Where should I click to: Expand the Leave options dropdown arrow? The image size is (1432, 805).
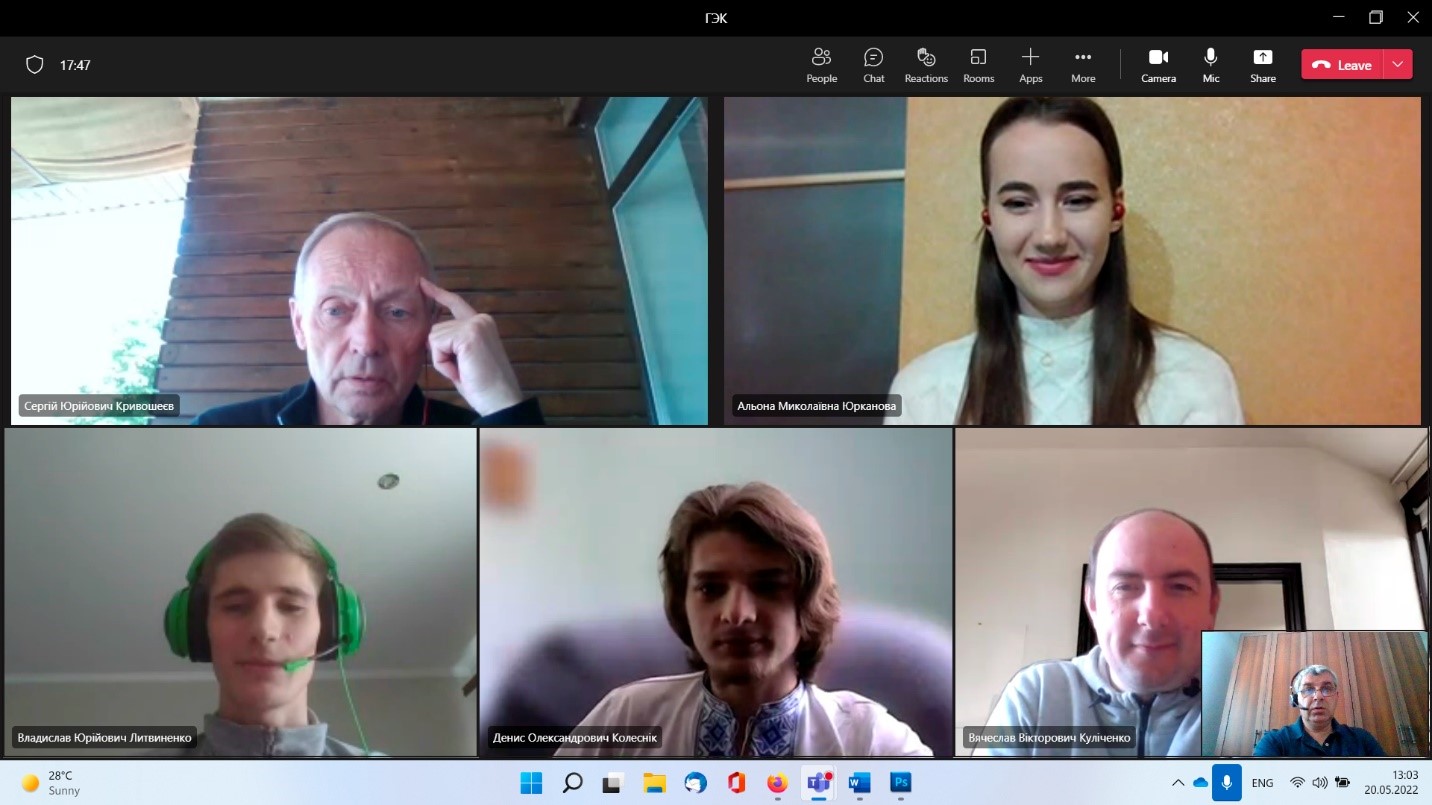1397,65
